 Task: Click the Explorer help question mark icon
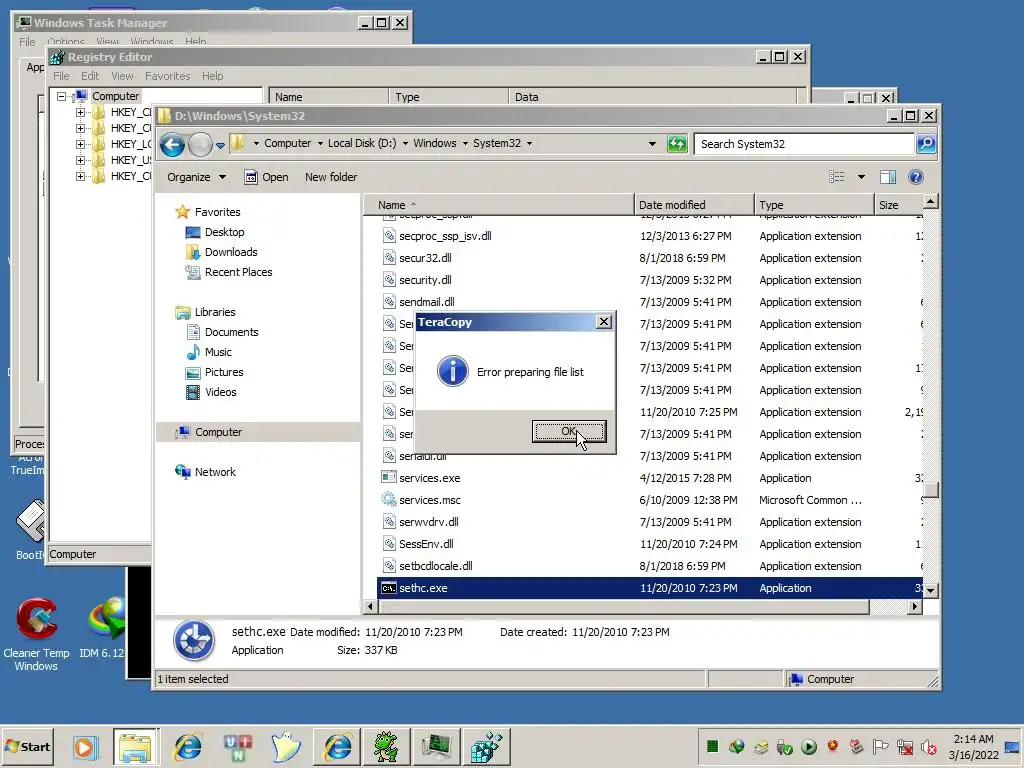pos(916,177)
